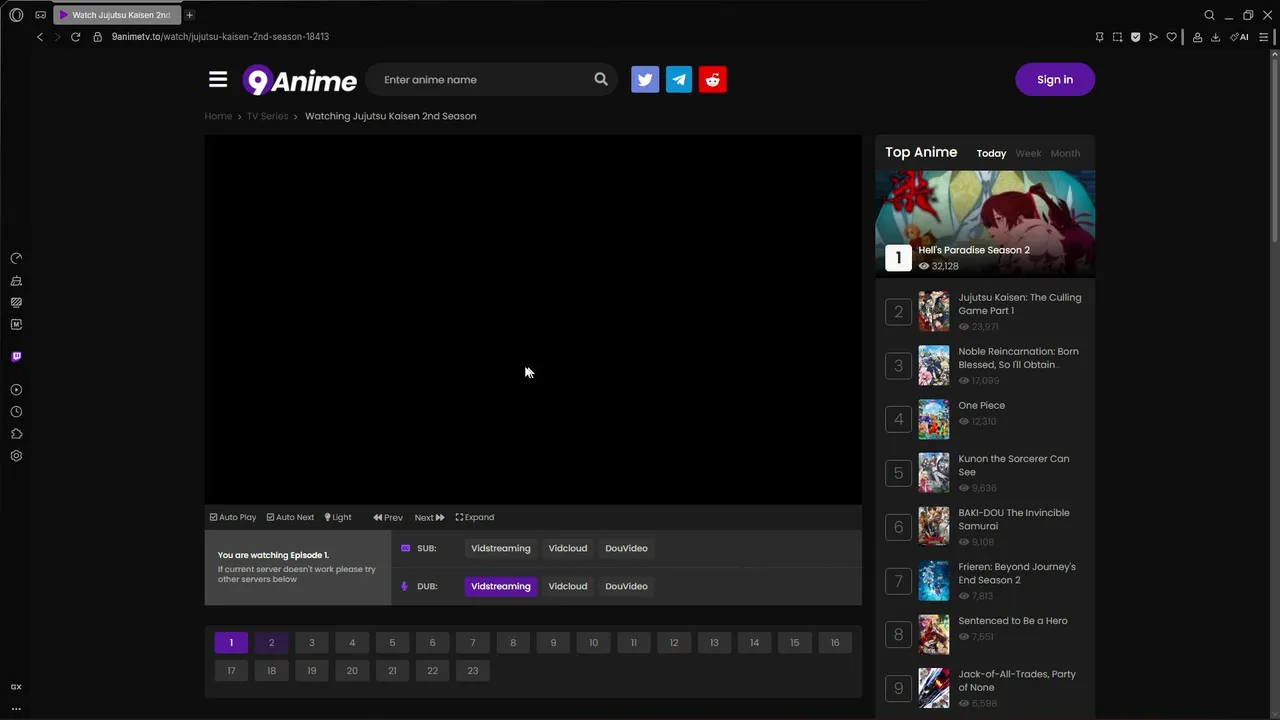Click the send flow arrow icon
1280x720 pixels.
pos(1153,37)
